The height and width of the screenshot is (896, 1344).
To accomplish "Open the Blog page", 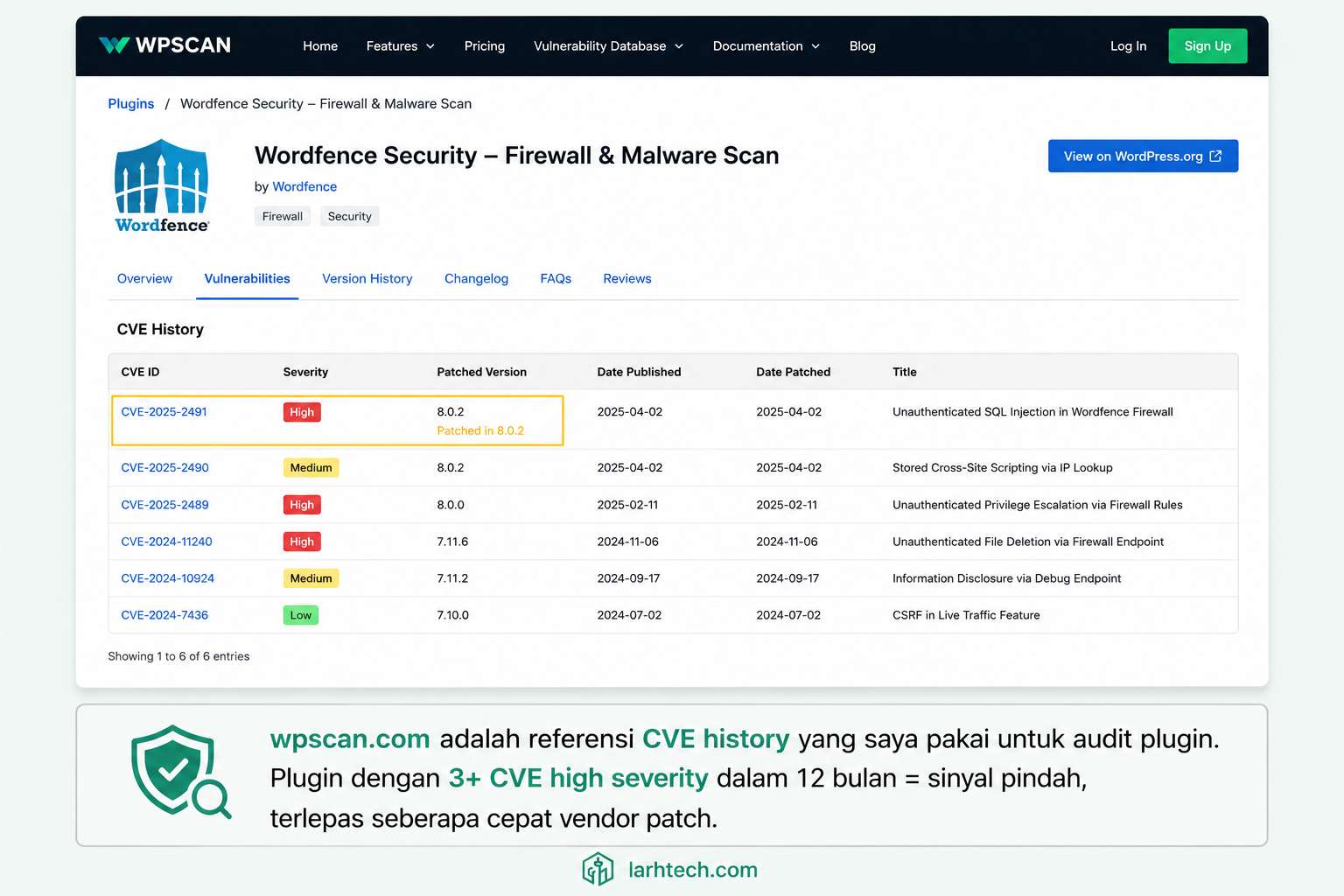I will click(x=863, y=45).
